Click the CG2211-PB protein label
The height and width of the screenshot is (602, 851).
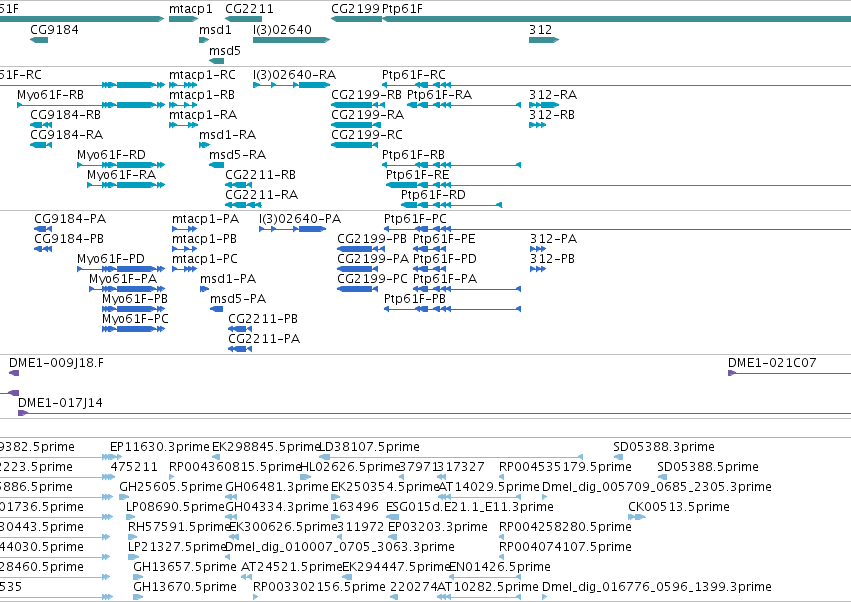[263, 319]
